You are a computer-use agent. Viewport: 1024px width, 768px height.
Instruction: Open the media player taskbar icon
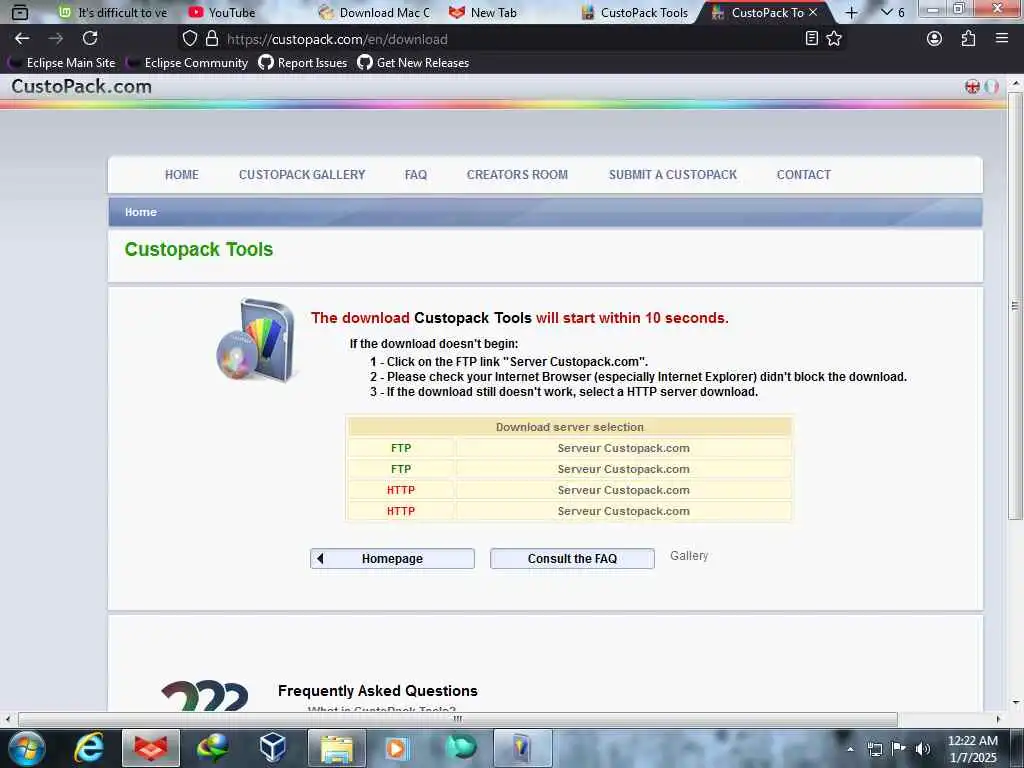[x=396, y=748]
